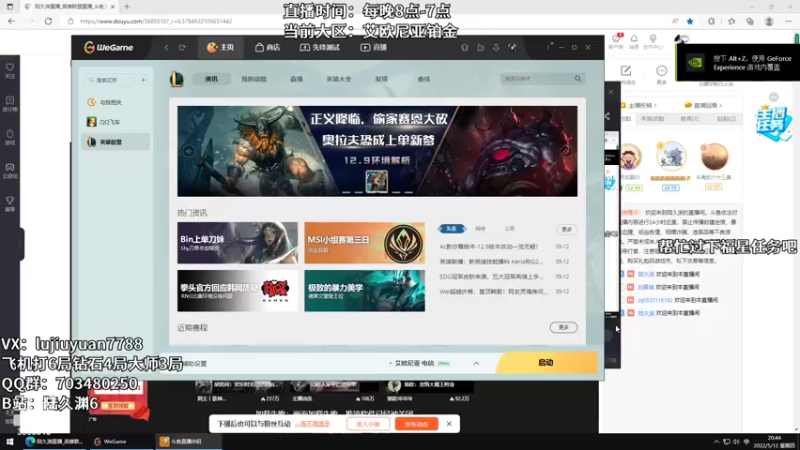This screenshot has height=450, width=800.
Task: Show next banner with right arrow
Action: [x=565, y=151]
